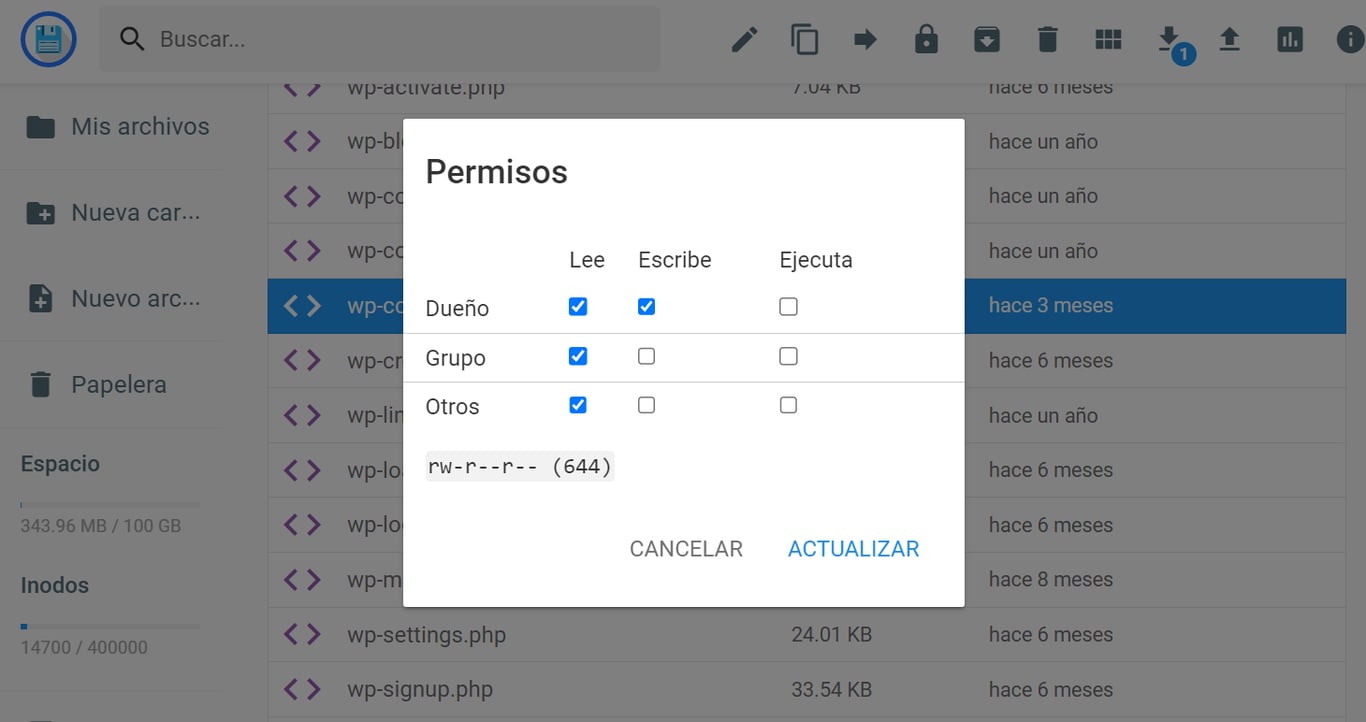Open the Papelera section in sidebar

[120, 384]
